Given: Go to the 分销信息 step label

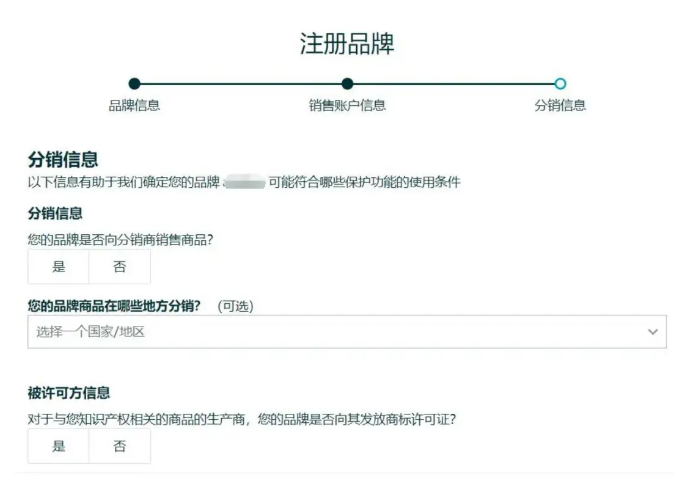Looking at the screenshot, I should [560, 105].
